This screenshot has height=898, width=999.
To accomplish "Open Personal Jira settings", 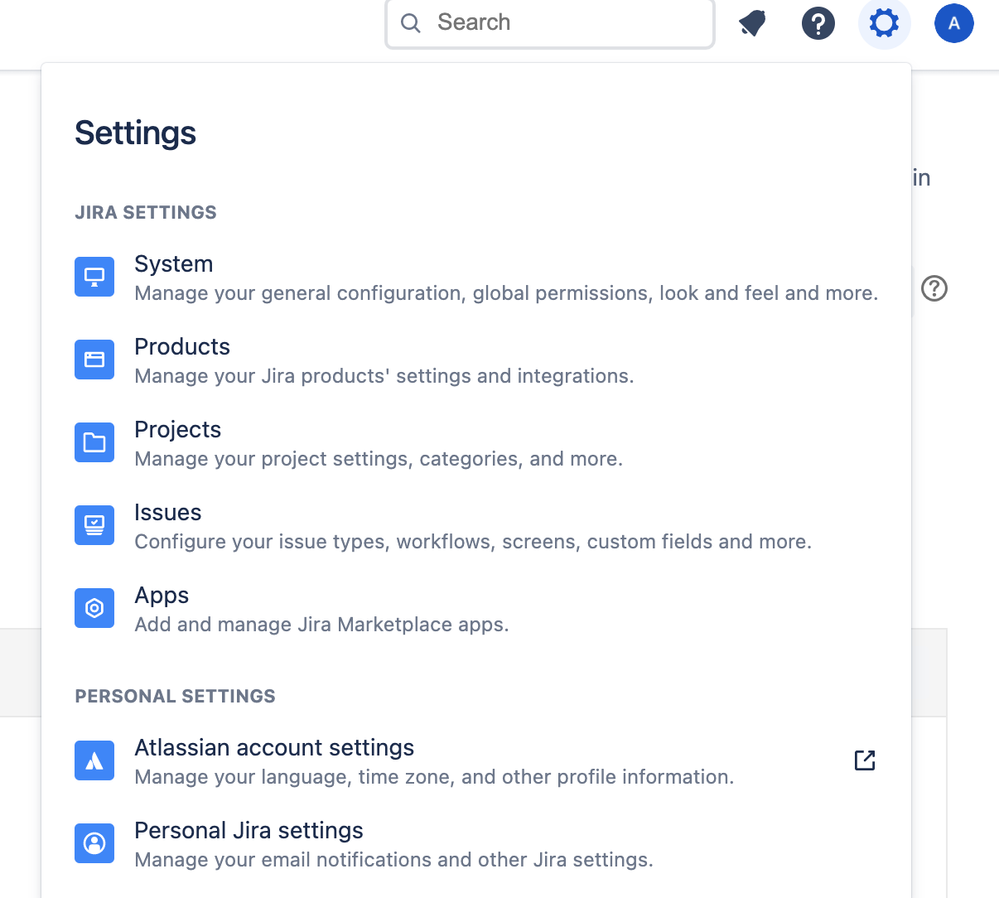I will (477, 844).
